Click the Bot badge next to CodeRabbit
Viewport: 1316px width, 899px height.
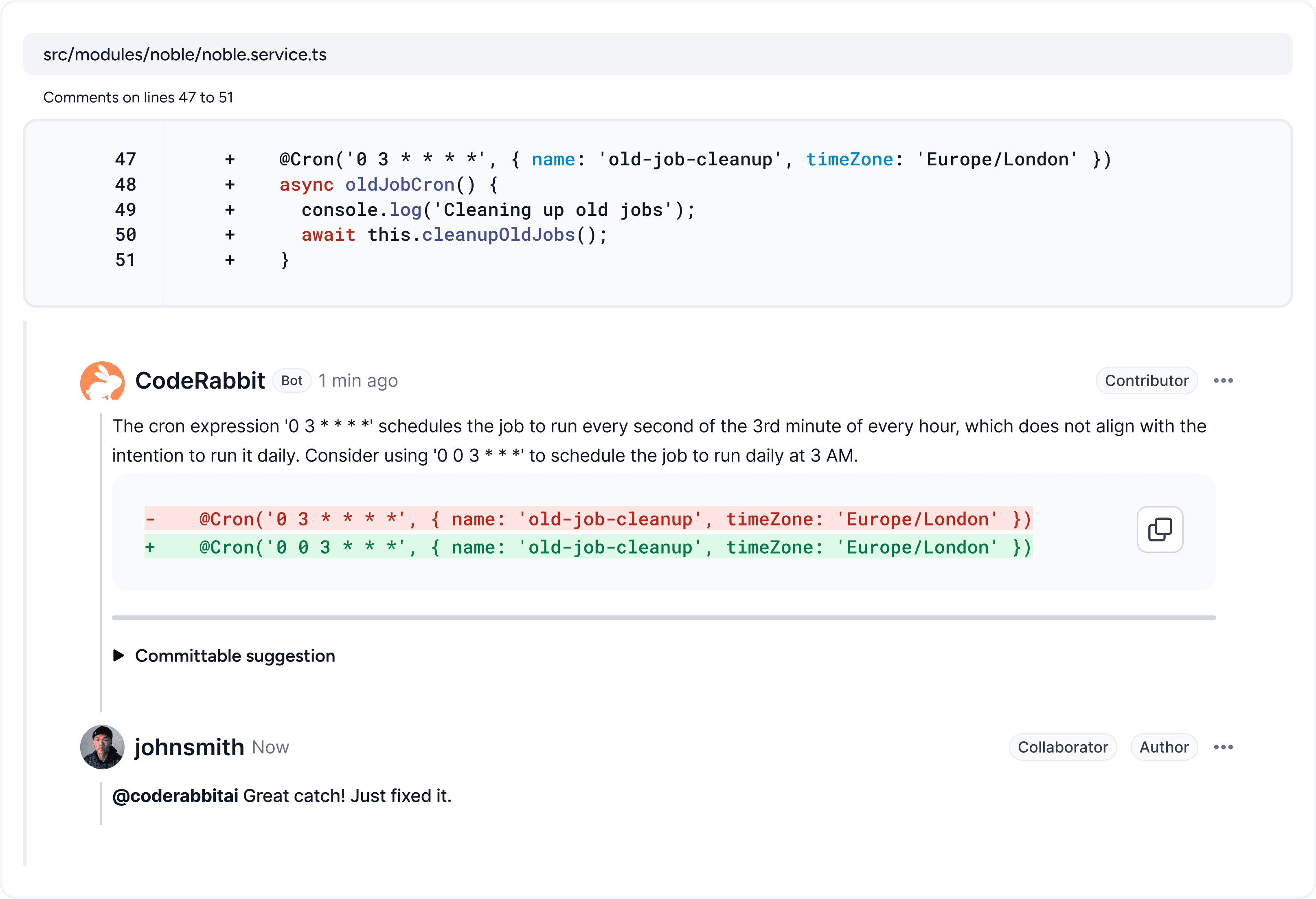[x=292, y=381]
